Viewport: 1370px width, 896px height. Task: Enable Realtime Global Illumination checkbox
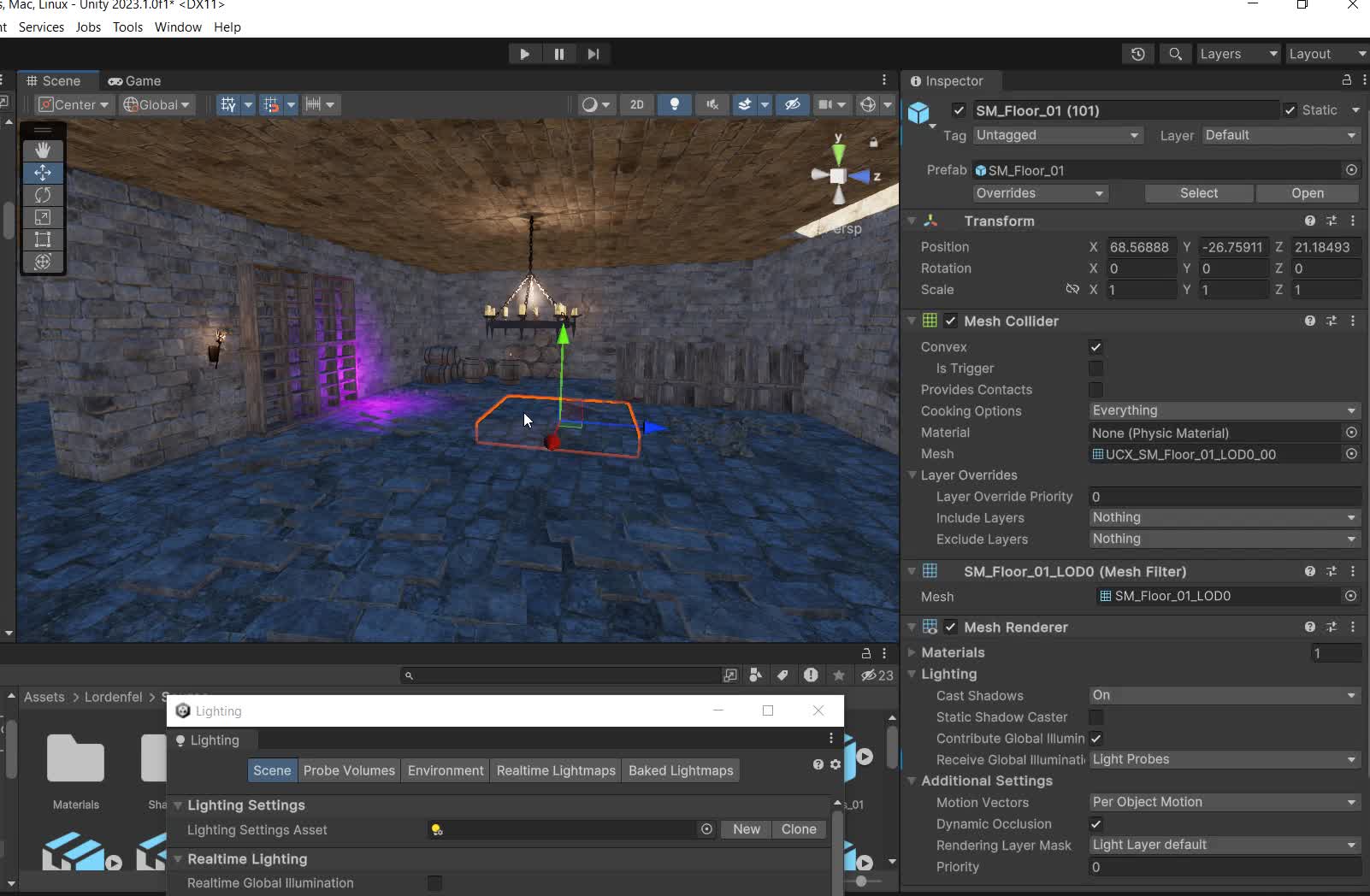(434, 882)
